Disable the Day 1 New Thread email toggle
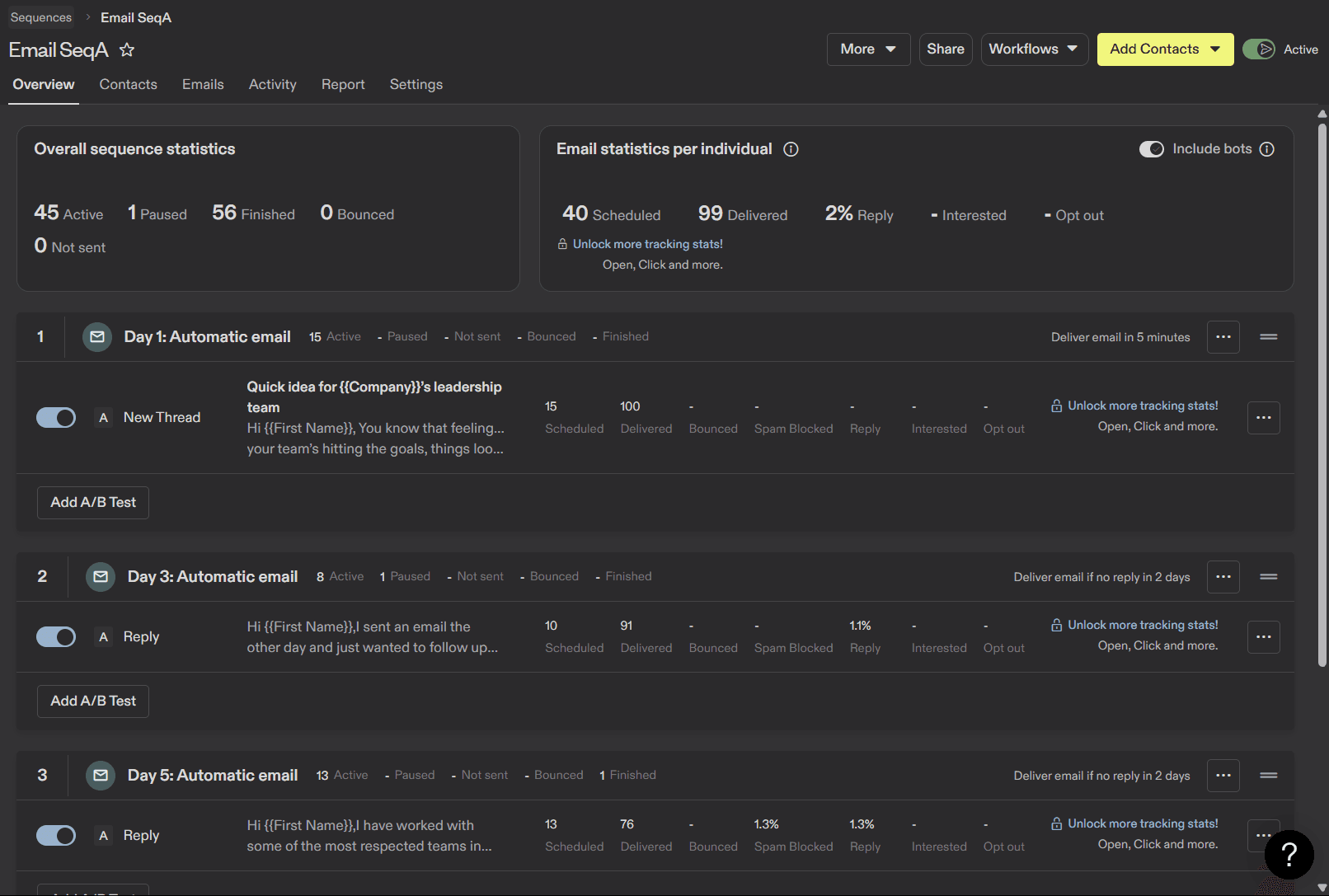The width and height of the screenshot is (1329, 896). click(56, 418)
